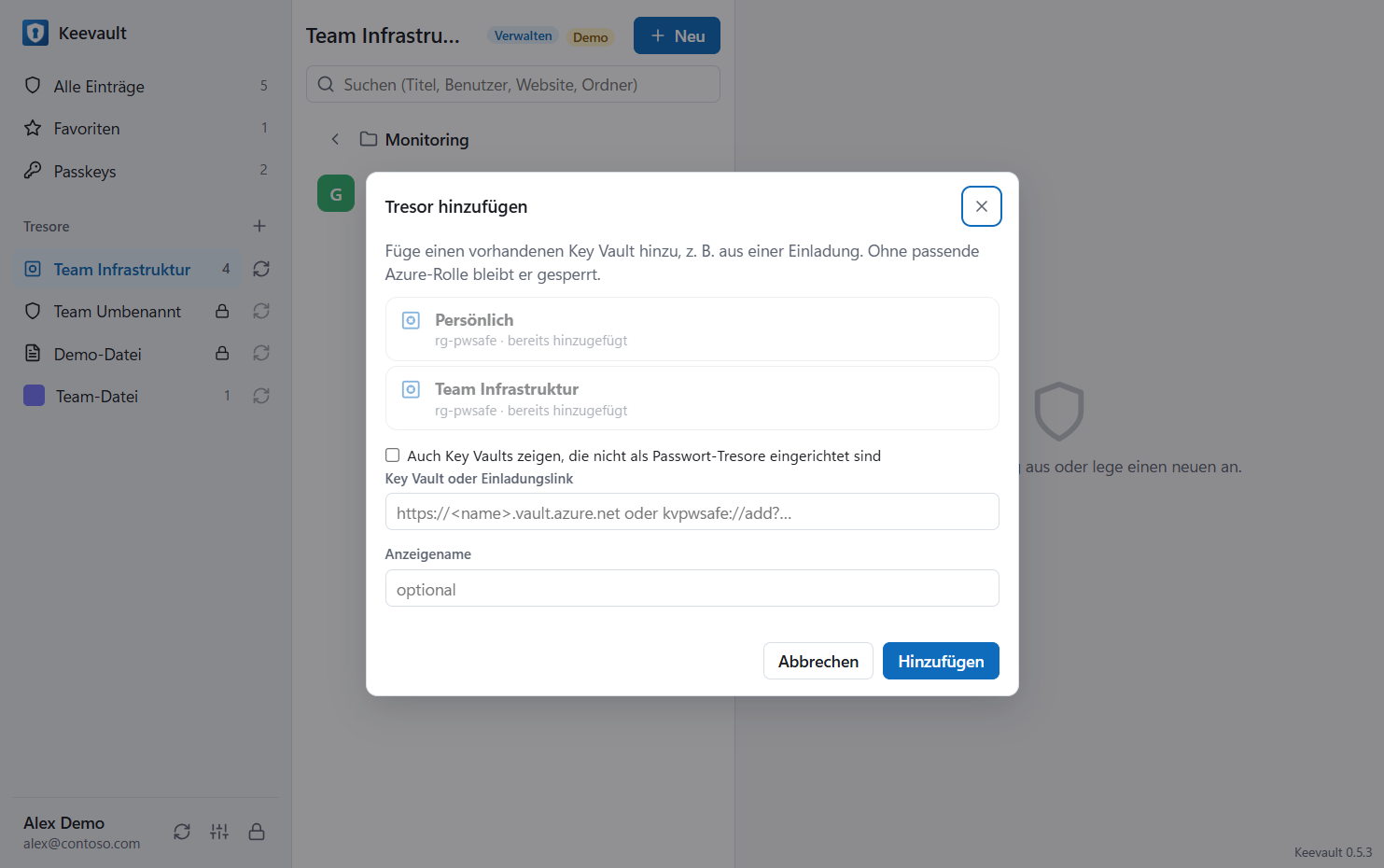This screenshot has height=868, width=1384.
Task: Open the Favoriten list
Action: [146, 129]
